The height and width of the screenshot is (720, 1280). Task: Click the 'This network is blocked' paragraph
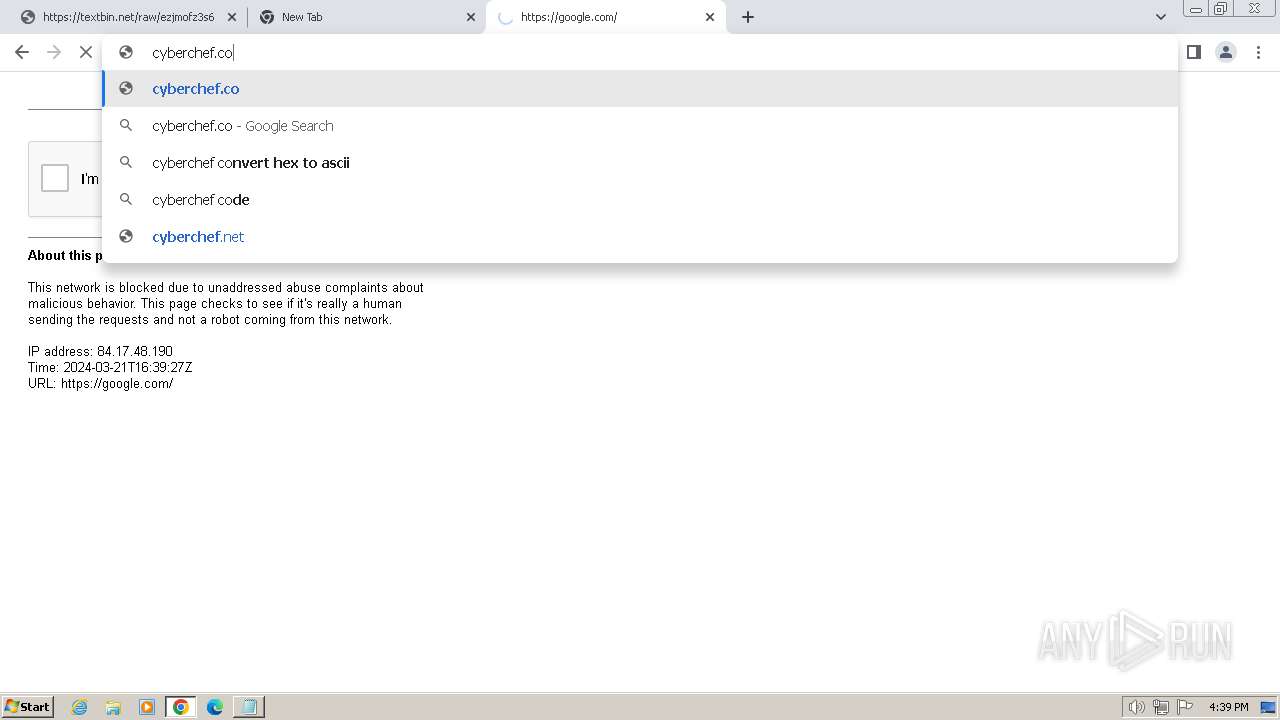point(226,304)
